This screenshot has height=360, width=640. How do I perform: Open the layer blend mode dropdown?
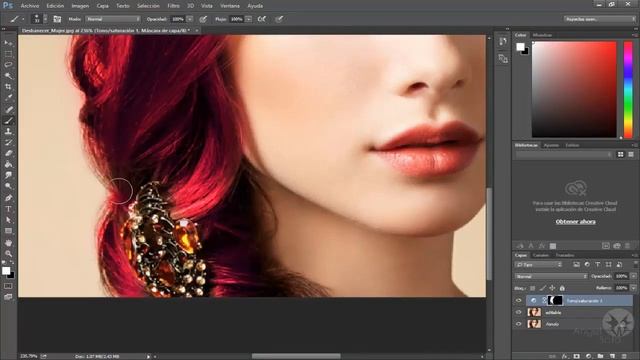pyautogui.click(x=551, y=276)
